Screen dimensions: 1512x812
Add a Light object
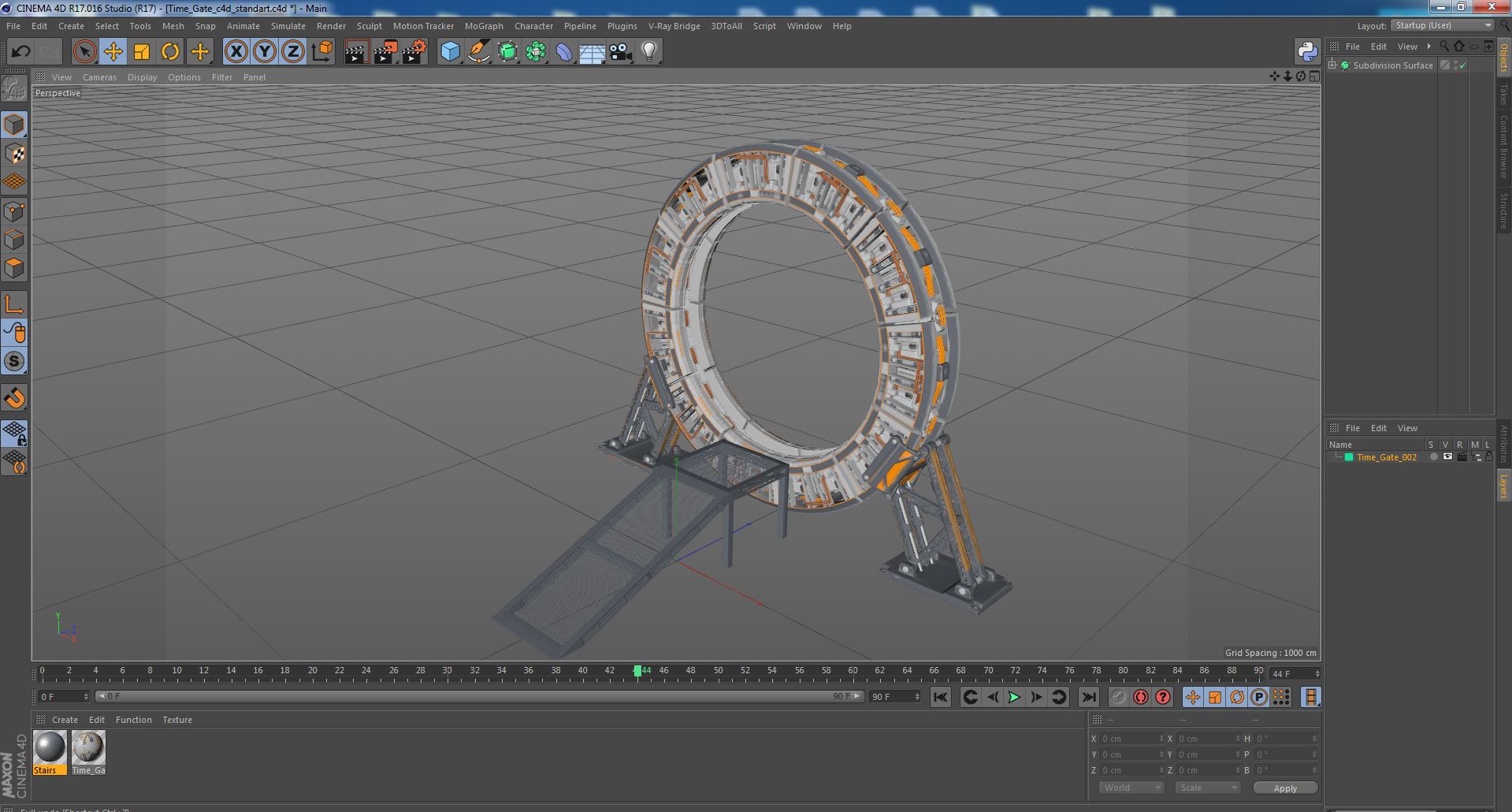648,52
